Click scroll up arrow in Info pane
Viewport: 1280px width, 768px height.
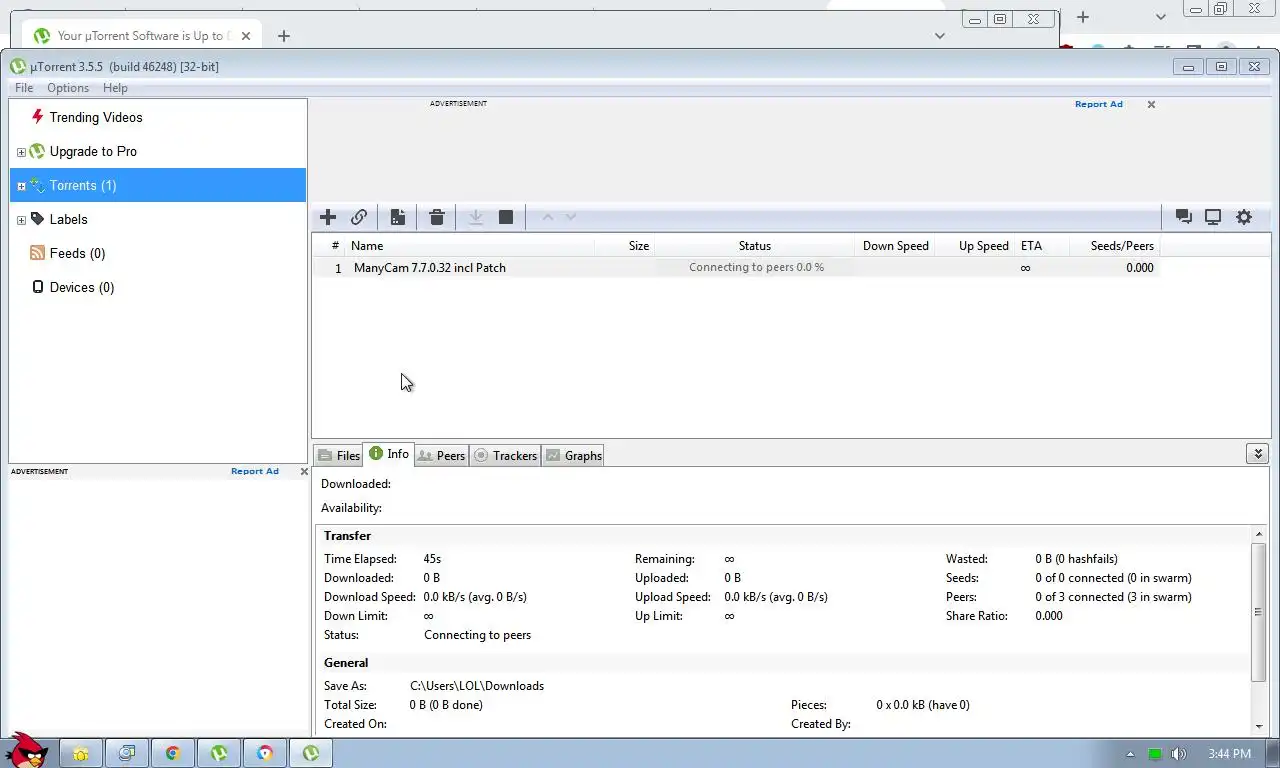1258,535
